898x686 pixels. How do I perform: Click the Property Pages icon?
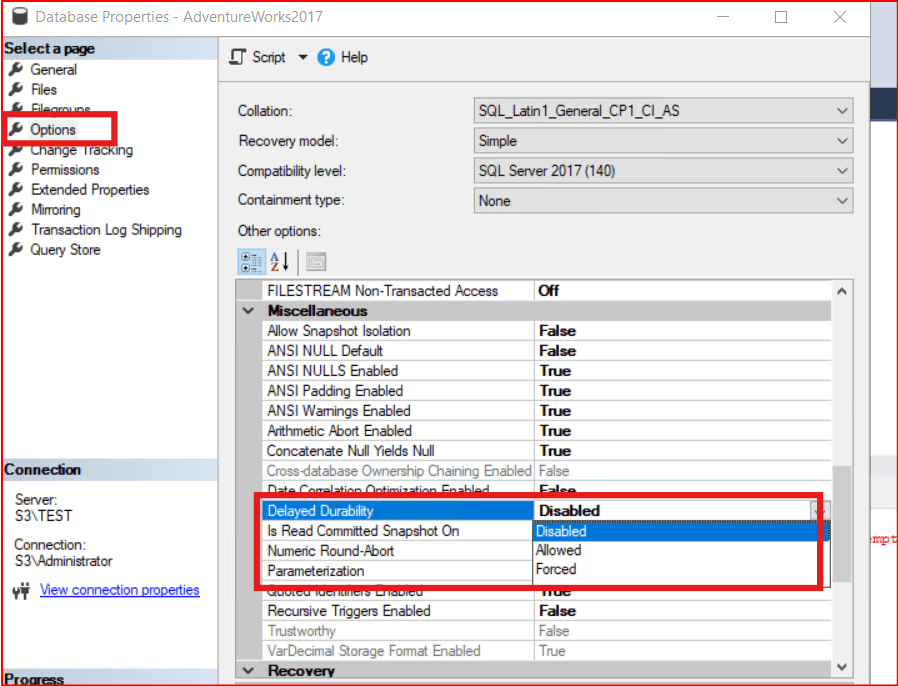click(316, 261)
